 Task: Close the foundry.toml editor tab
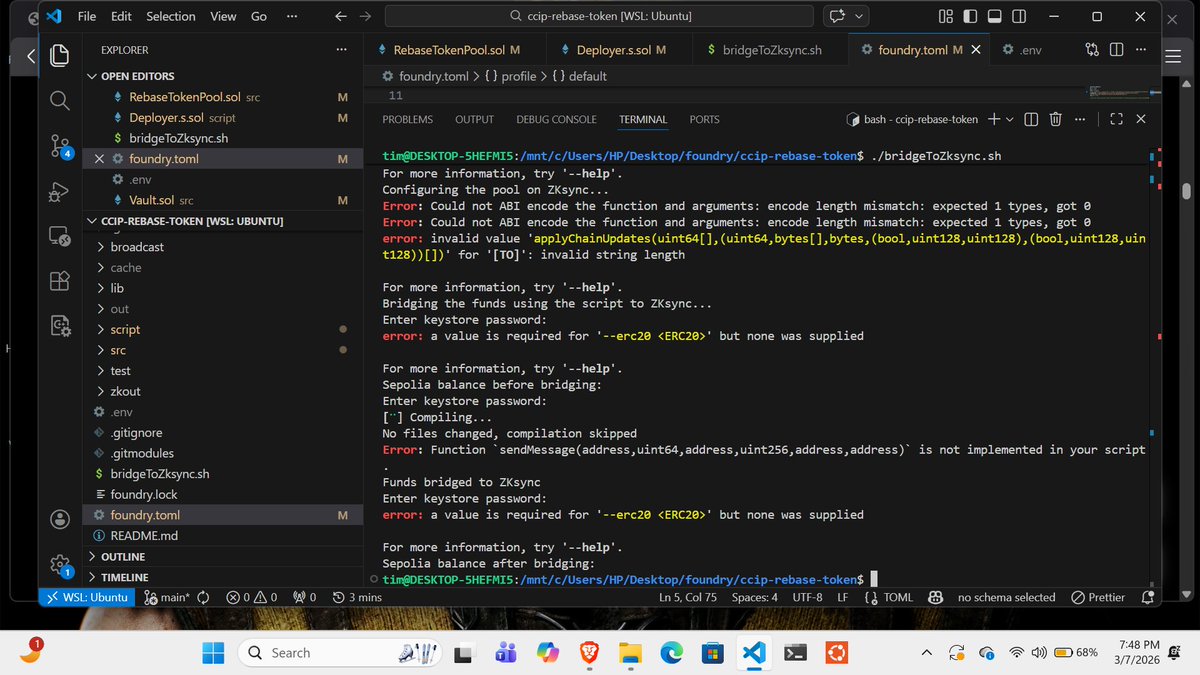click(976, 50)
